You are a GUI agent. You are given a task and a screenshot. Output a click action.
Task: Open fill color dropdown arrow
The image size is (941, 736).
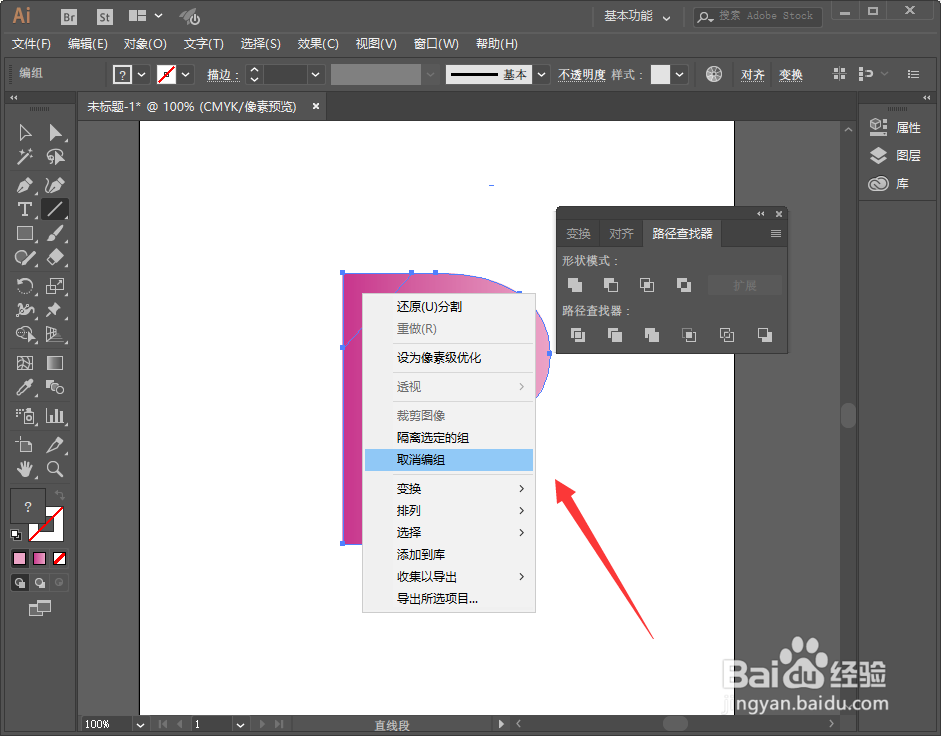142,74
